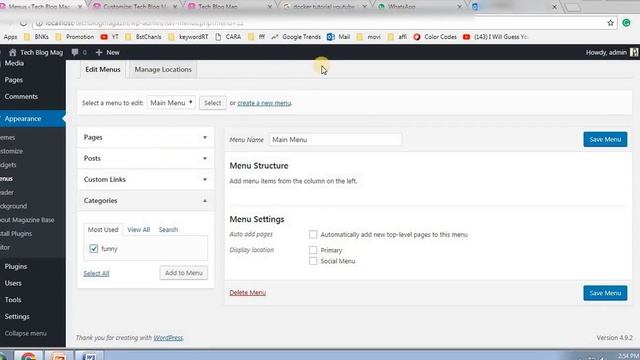Expand the Posts panel
Viewport: 640px width, 360px height.
tap(145, 158)
